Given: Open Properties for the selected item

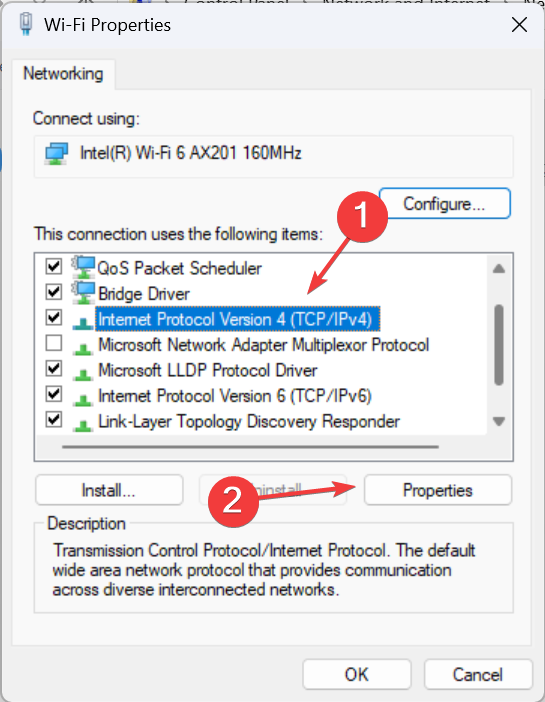Looking at the screenshot, I should (438, 490).
